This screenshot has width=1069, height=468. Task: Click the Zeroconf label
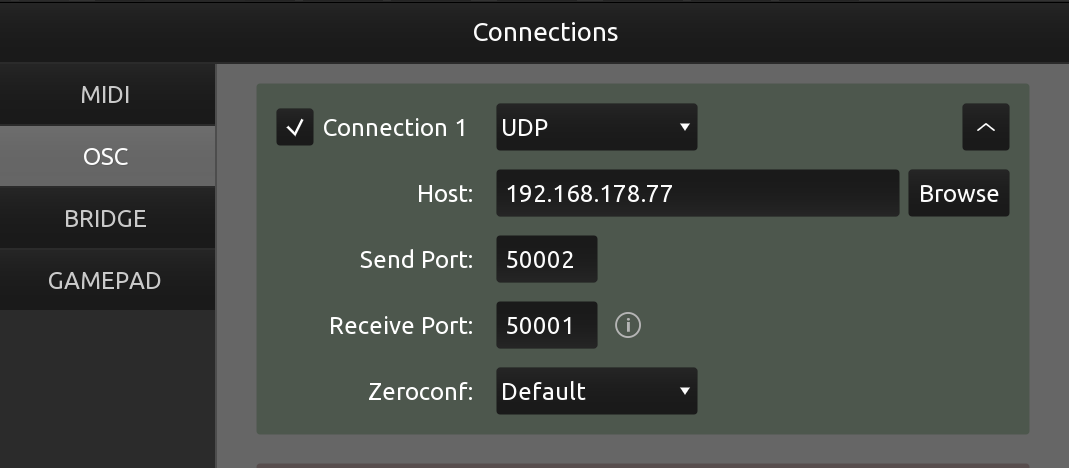coord(421,392)
